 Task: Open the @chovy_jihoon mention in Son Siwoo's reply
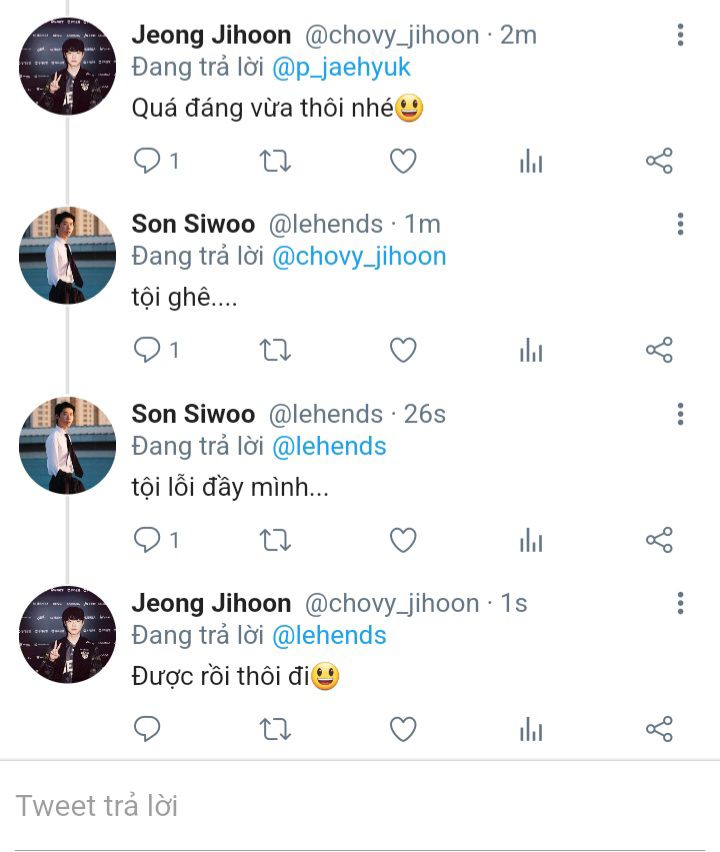(x=359, y=256)
